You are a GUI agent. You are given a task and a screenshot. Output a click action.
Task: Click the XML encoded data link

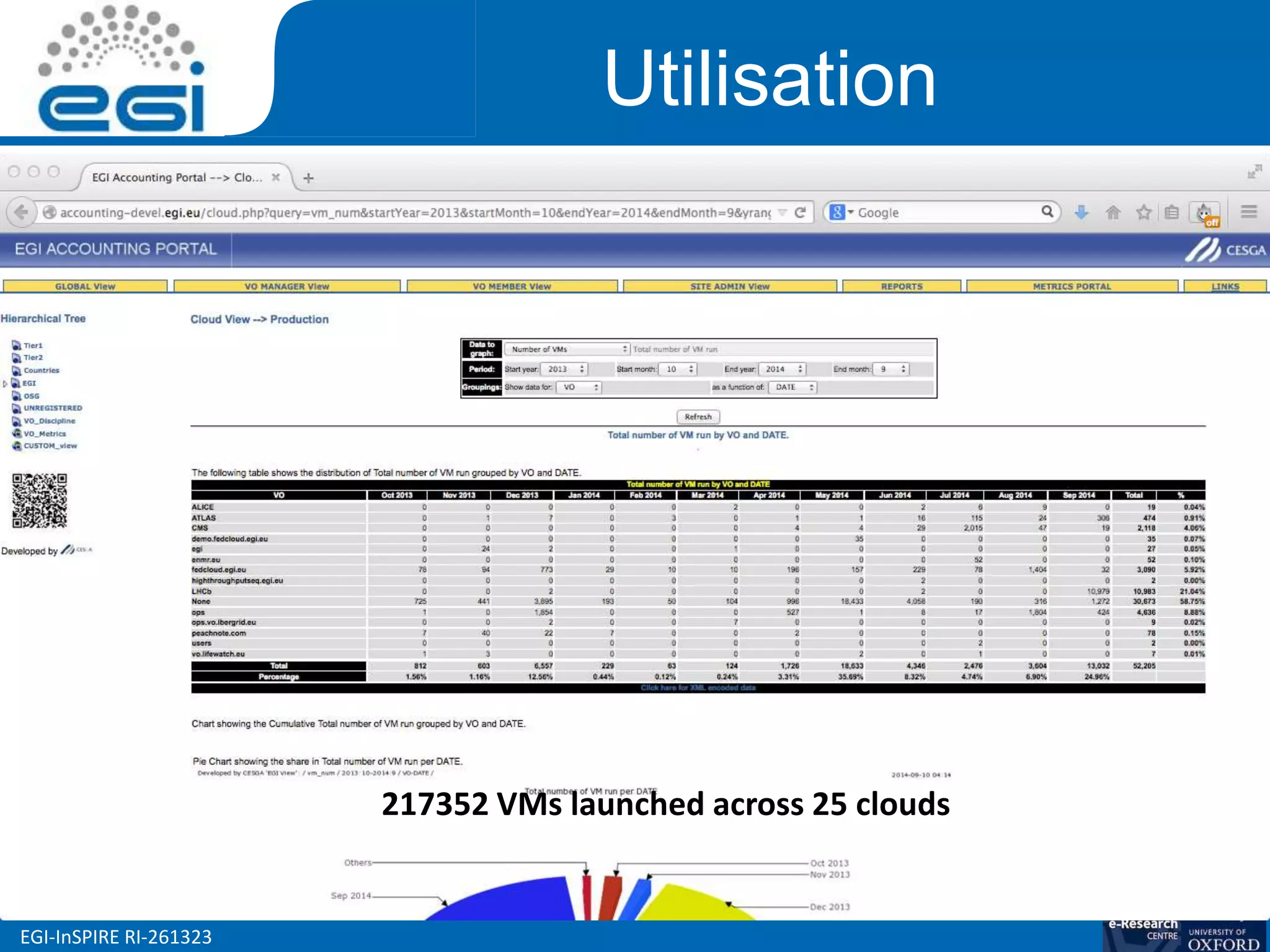click(x=698, y=688)
